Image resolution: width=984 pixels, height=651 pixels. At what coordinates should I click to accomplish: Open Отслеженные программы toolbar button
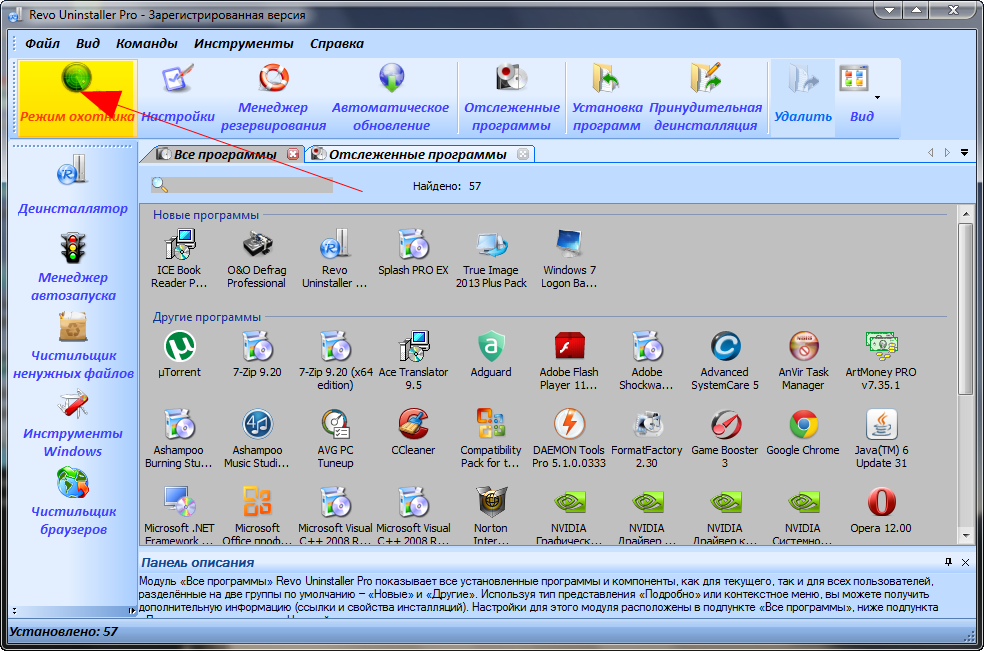[511, 98]
